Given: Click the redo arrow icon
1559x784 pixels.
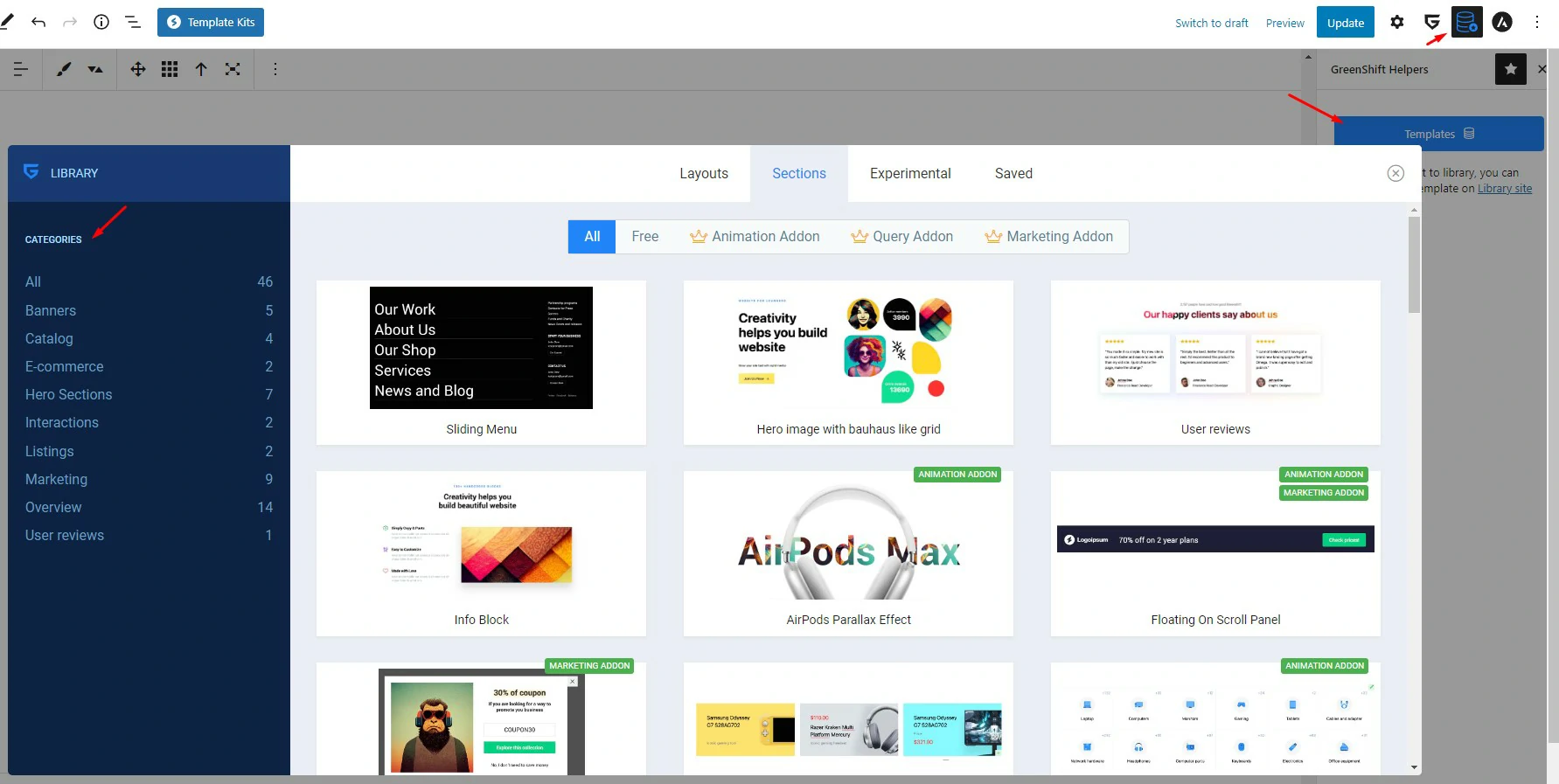Looking at the screenshot, I should click(x=70, y=22).
